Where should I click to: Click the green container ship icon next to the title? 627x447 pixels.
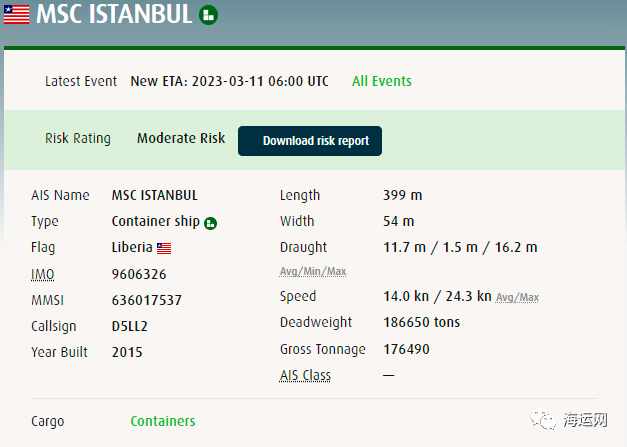click(x=208, y=15)
